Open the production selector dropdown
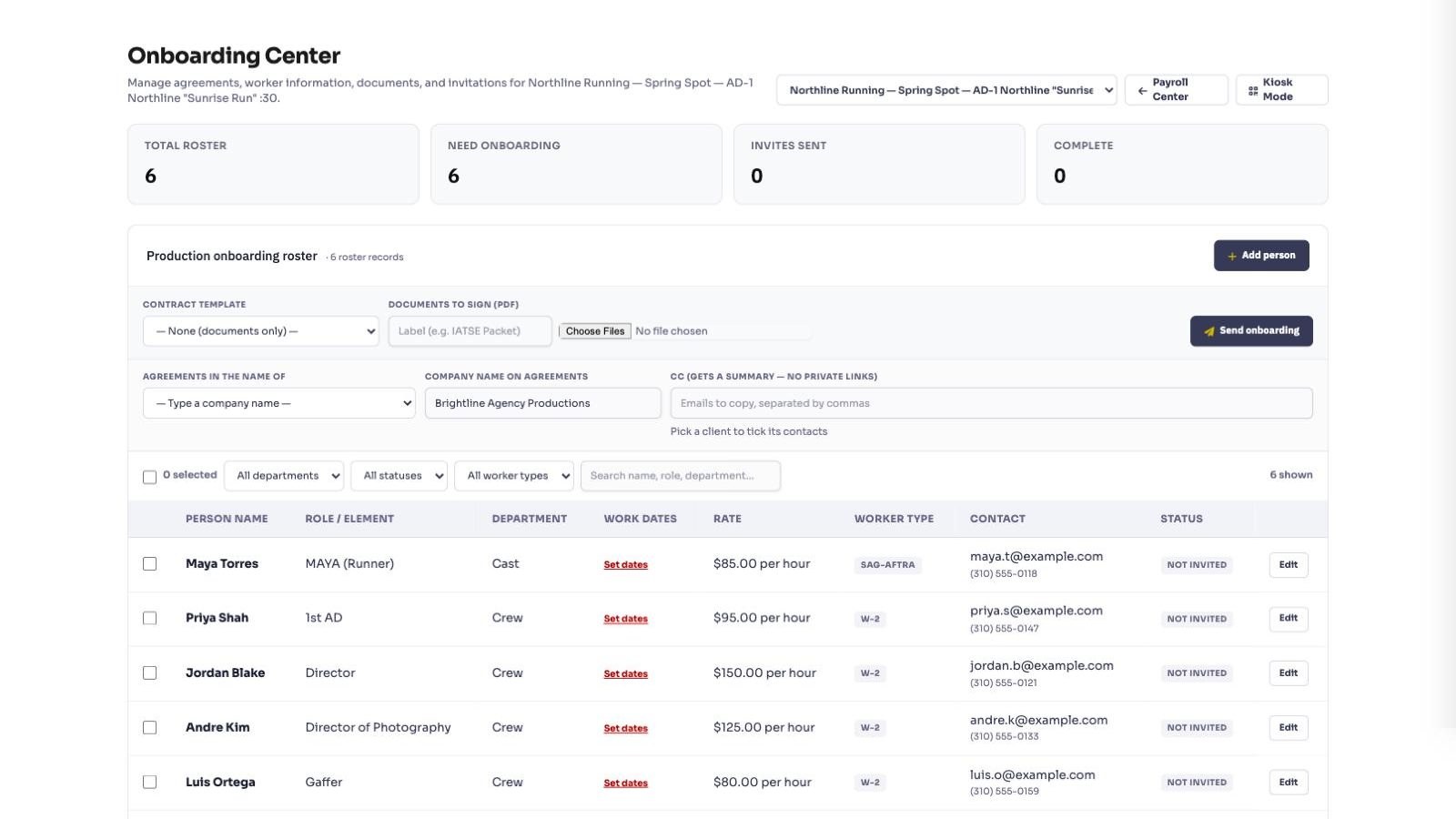The width and height of the screenshot is (1456, 819). [x=946, y=90]
